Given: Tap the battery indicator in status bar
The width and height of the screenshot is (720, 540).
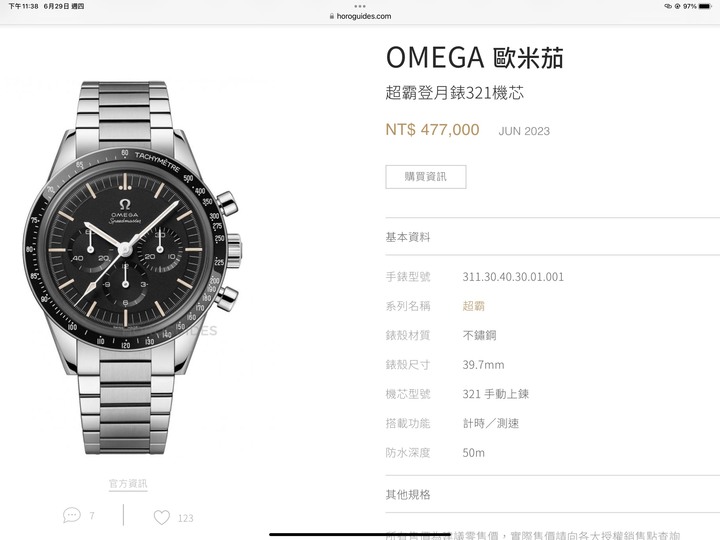Looking at the screenshot, I should point(705,6).
